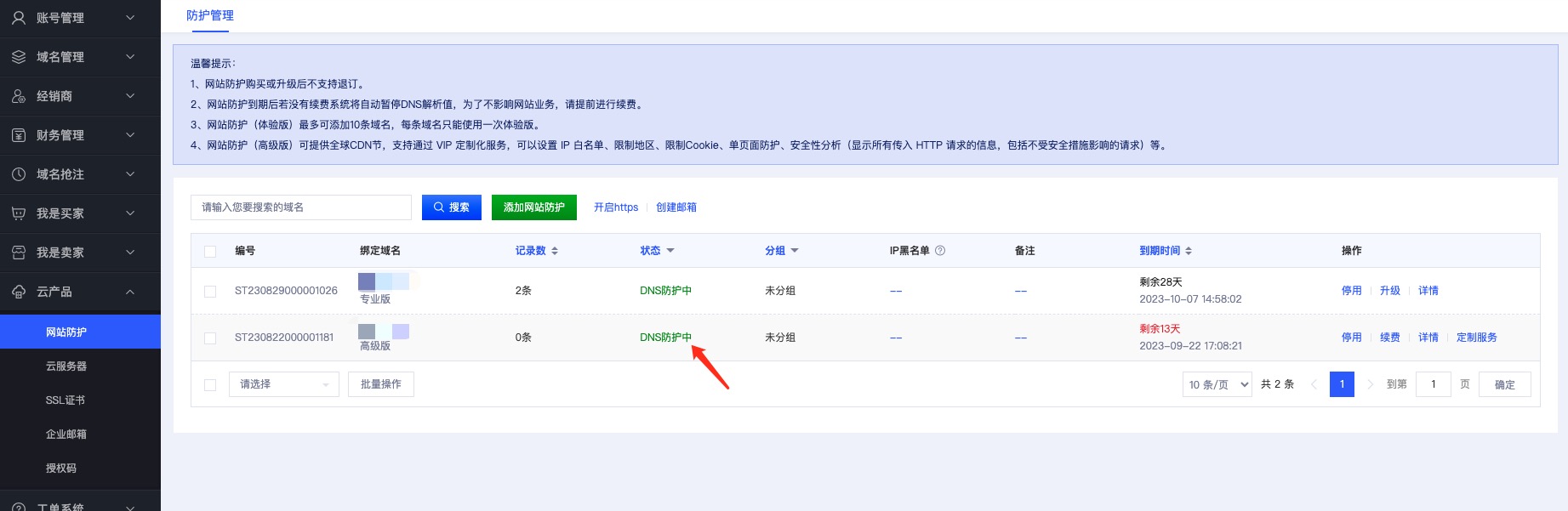Click the 域名管理 layers icon
The height and width of the screenshot is (511, 1568).
pos(19,57)
